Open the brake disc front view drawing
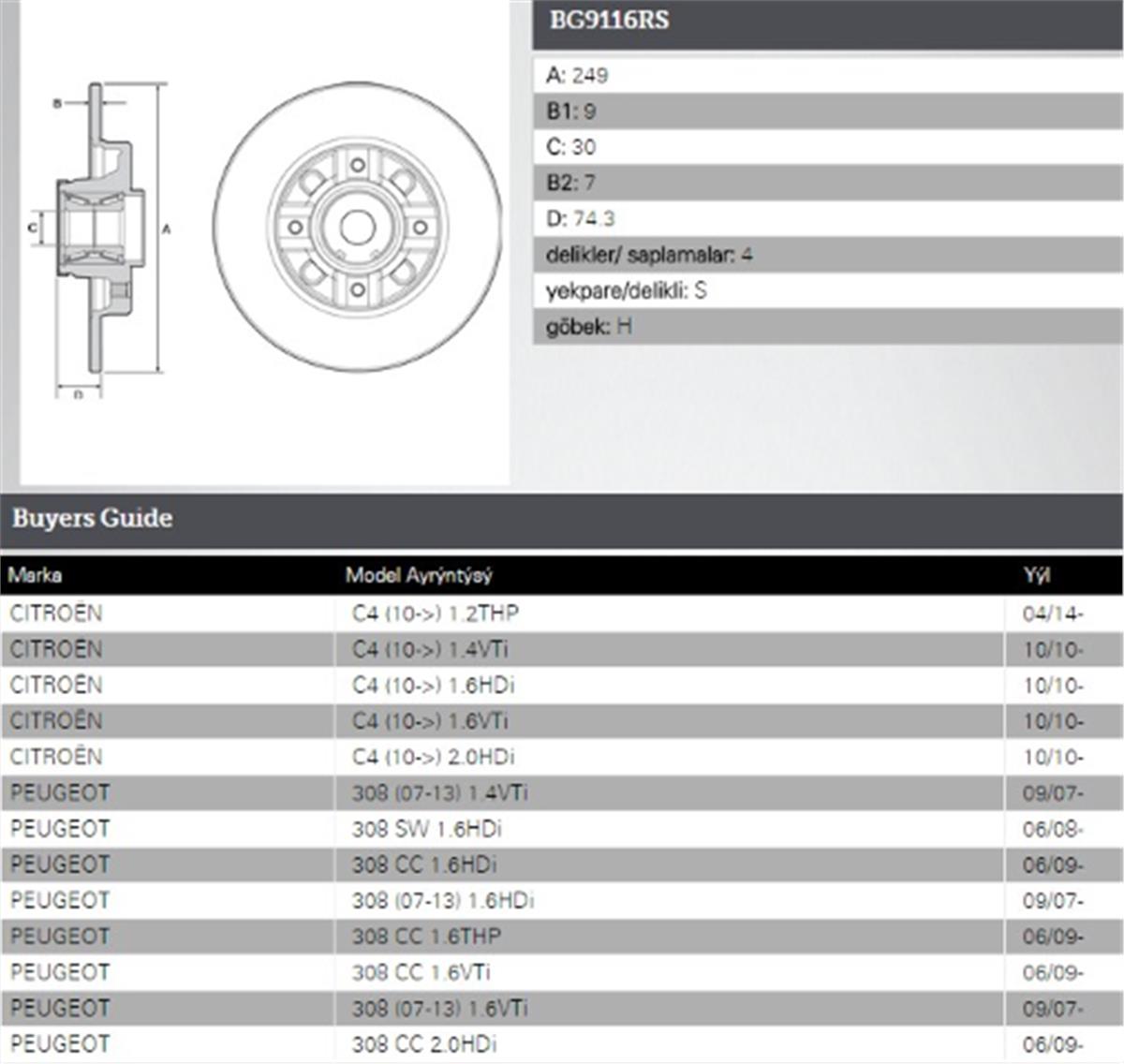The image size is (1124, 1064). tap(358, 227)
